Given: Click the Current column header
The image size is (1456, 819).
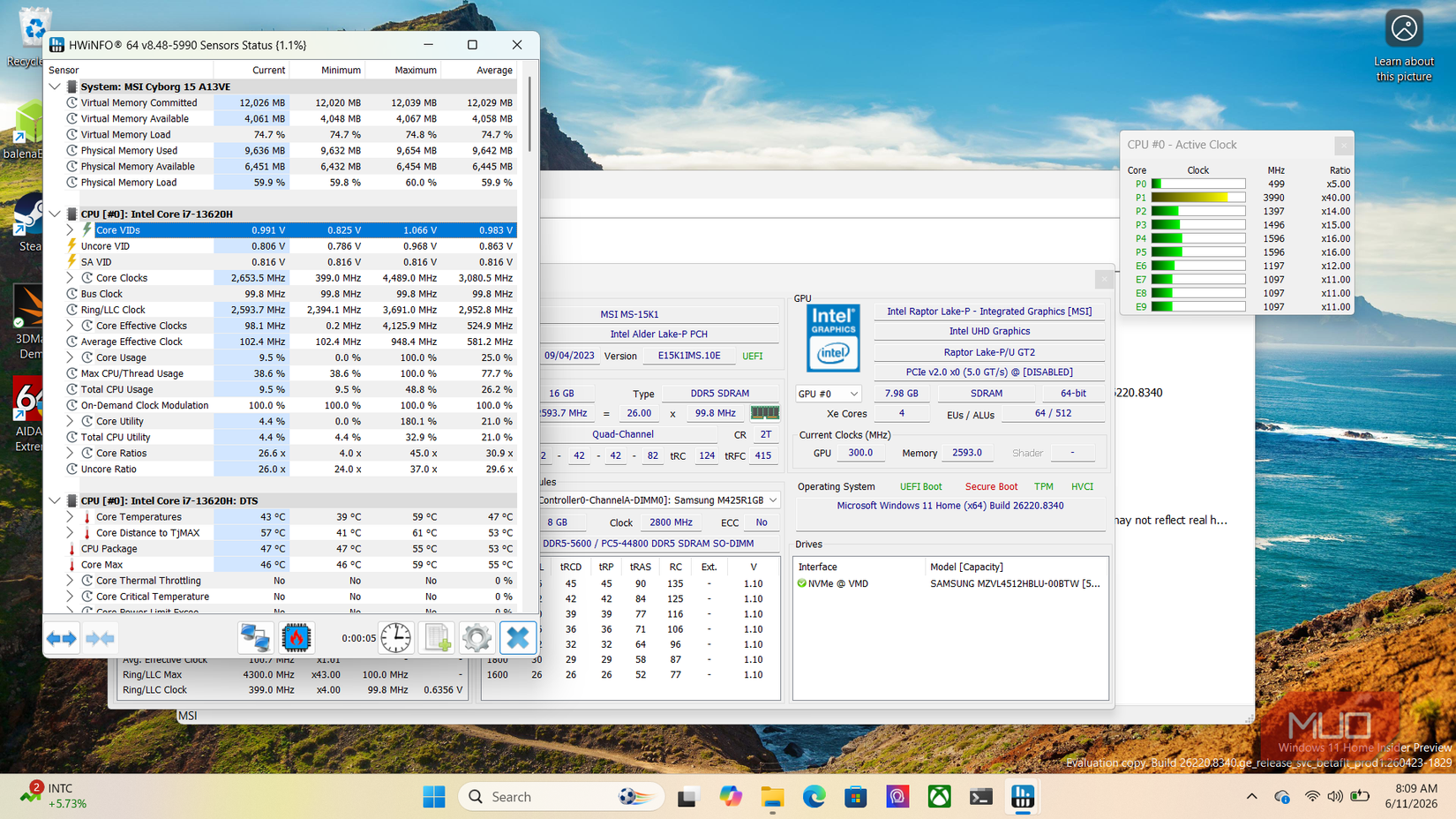Looking at the screenshot, I should (251, 70).
